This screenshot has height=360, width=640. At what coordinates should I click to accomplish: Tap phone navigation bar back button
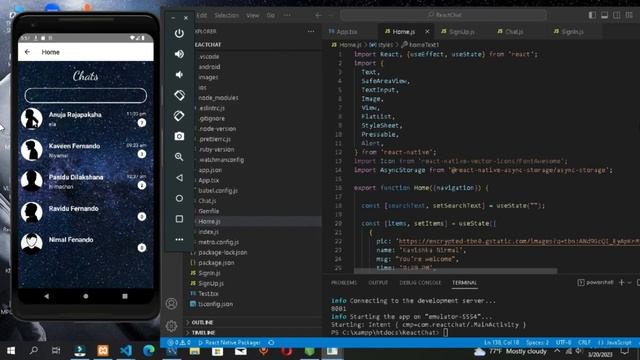47,296
